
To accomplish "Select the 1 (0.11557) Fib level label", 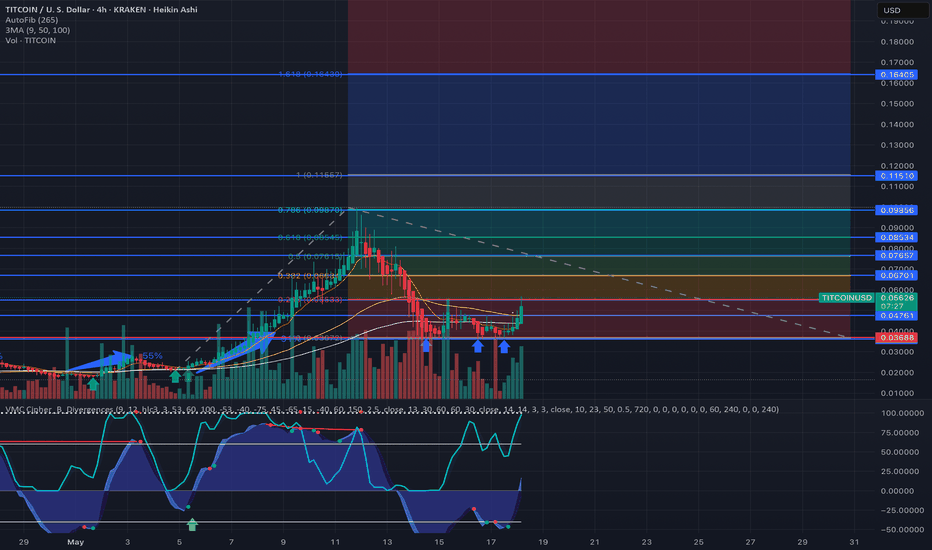I will point(319,175).
